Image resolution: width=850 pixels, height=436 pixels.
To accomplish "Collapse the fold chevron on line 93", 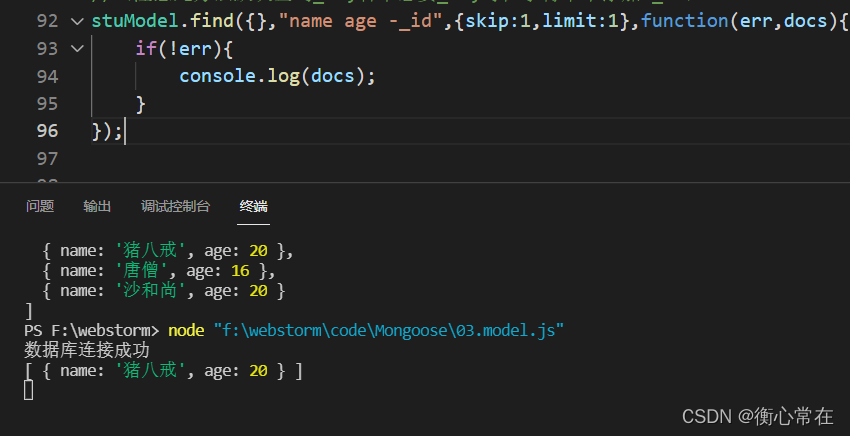I will point(78,49).
